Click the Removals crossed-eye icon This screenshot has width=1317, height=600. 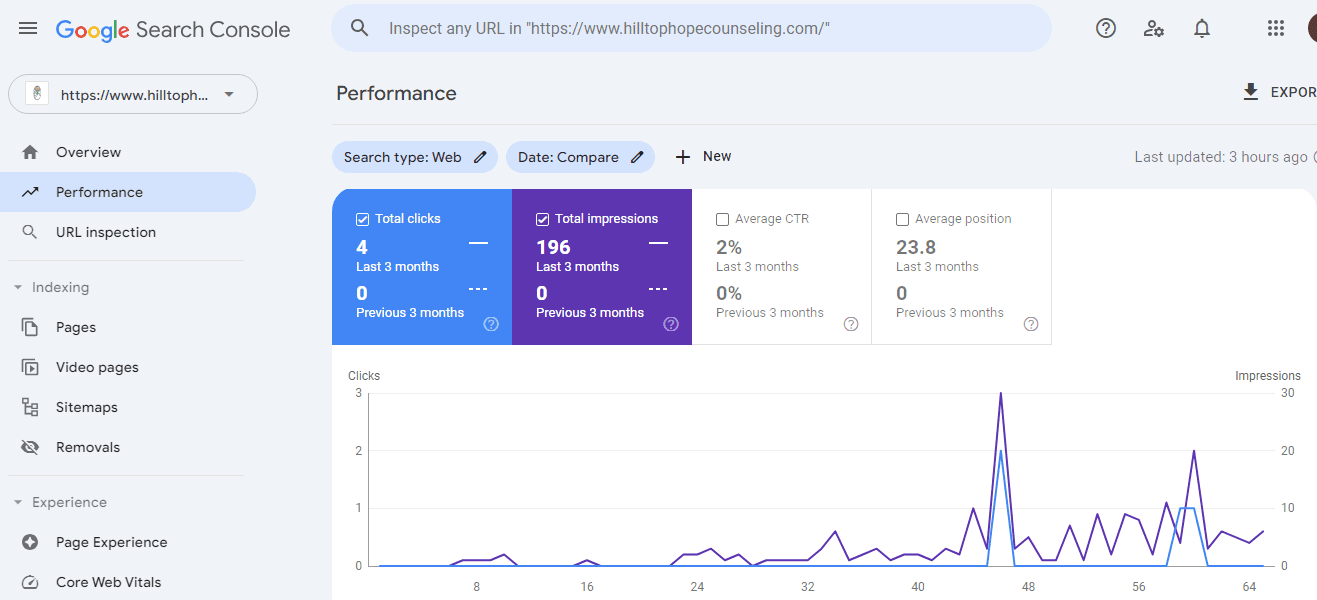[x=30, y=447]
